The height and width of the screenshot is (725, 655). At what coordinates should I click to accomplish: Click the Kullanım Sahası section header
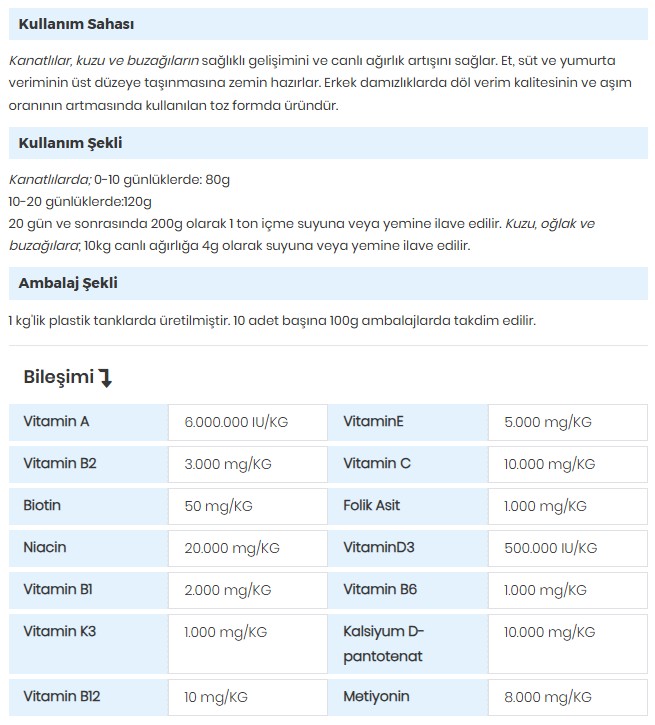coord(76,24)
